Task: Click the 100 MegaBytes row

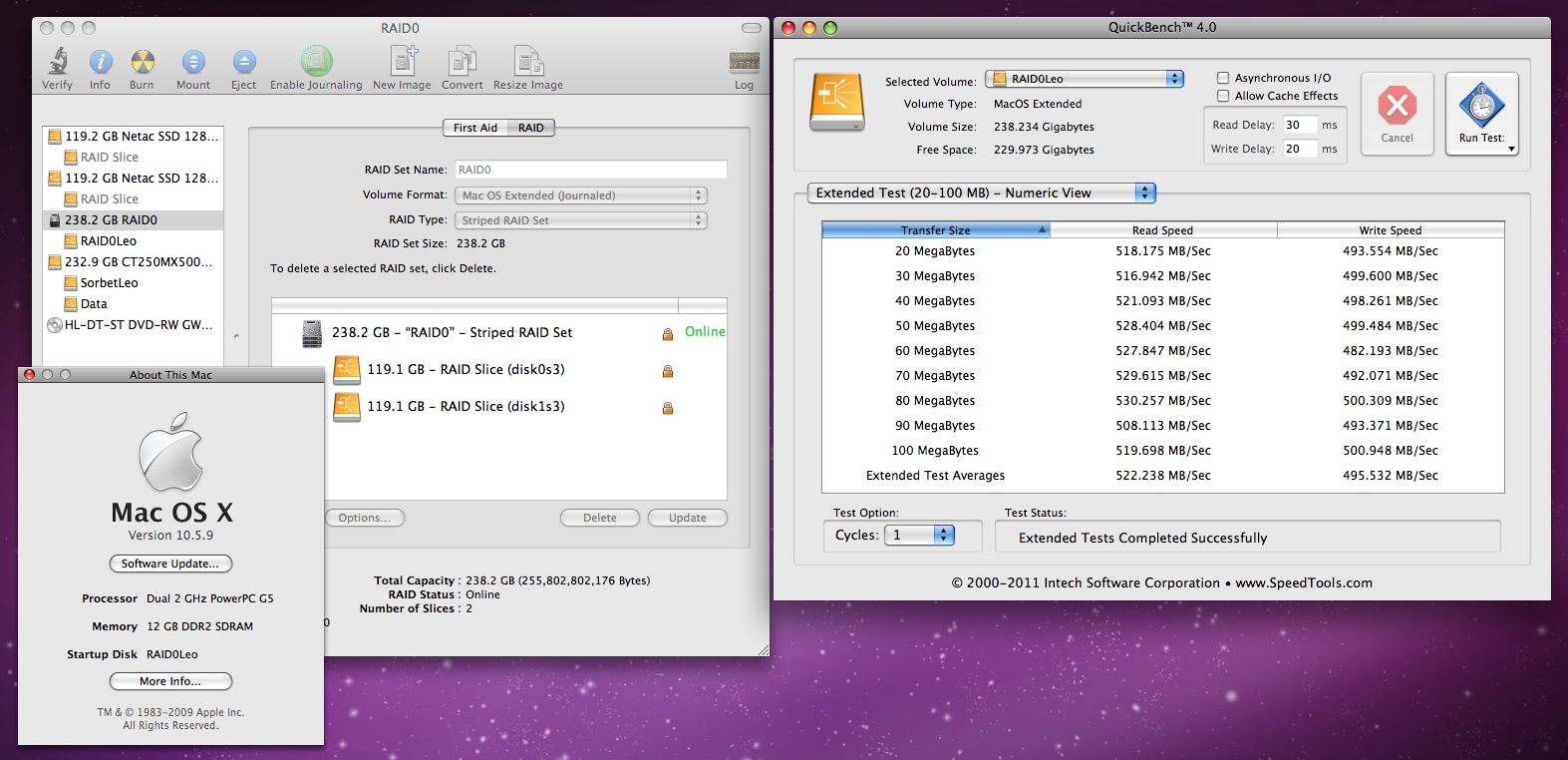Action: (1163, 451)
